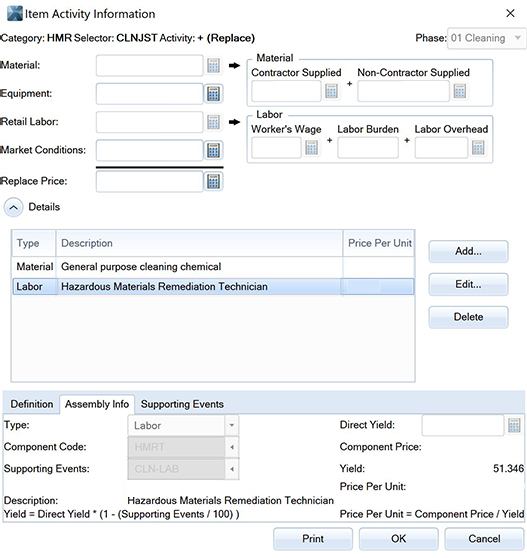
Task: Open Supporting Events CLN-LAB selector arrow
Action: point(232,469)
